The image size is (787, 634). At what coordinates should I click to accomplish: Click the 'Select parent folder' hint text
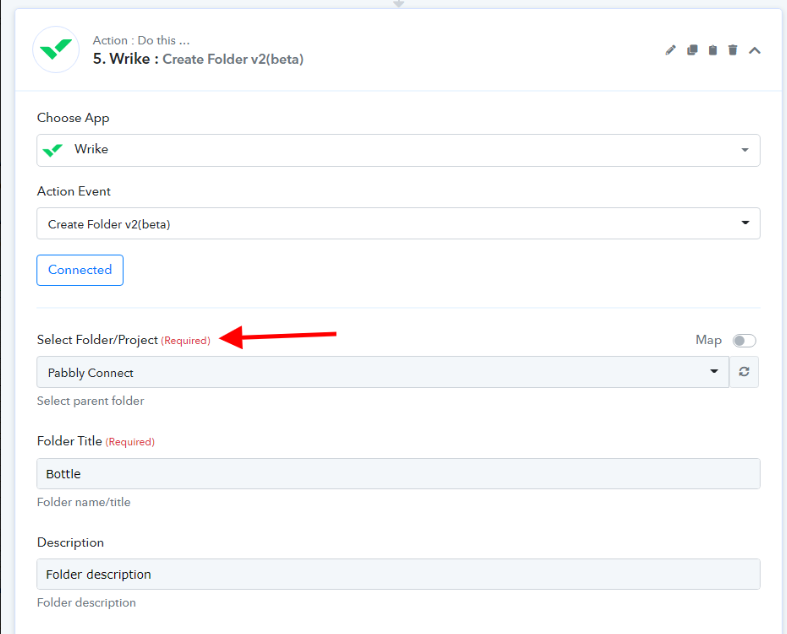coord(90,401)
